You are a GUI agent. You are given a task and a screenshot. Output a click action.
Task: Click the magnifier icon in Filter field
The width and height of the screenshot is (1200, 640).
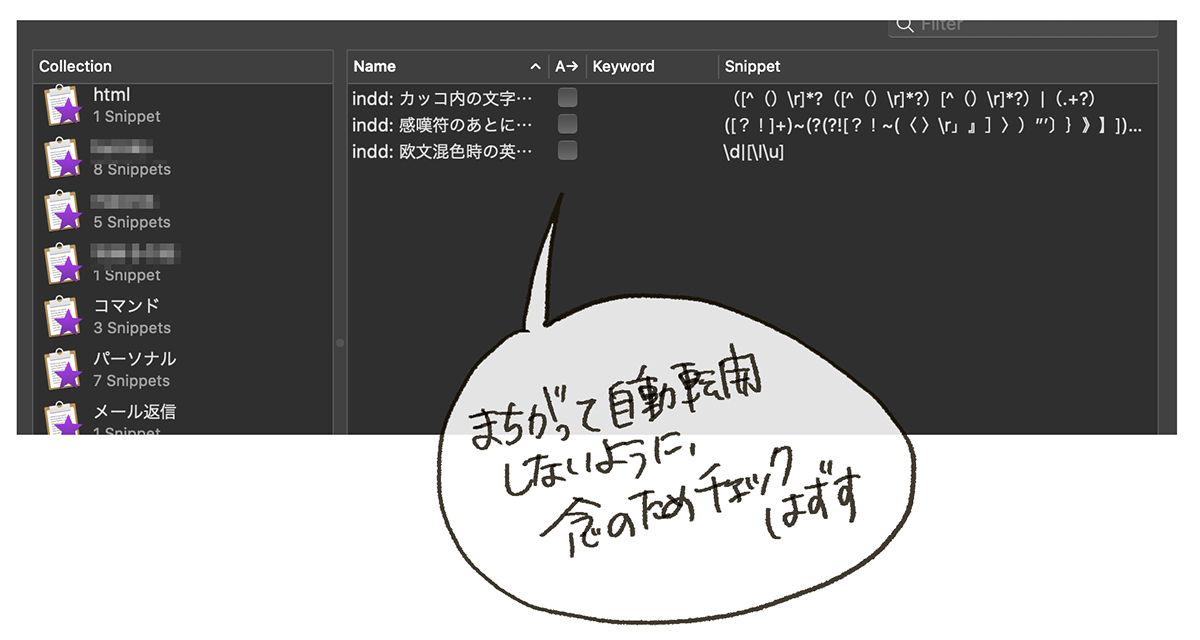point(905,25)
